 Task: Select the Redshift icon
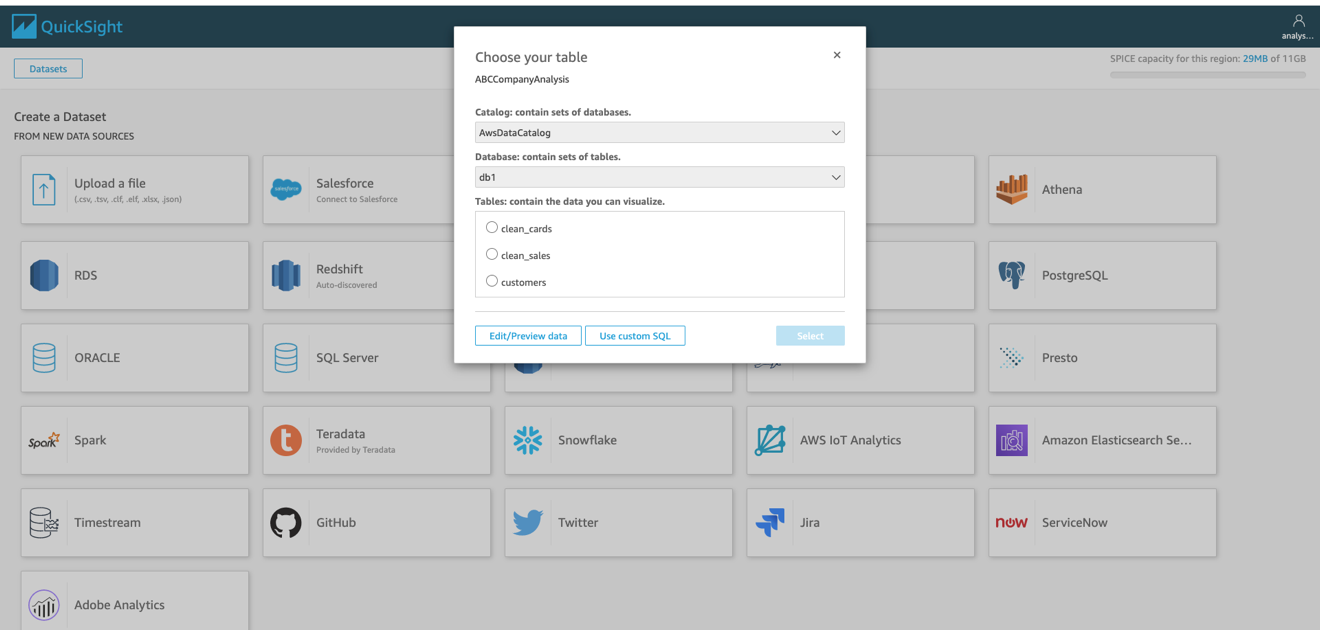point(286,275)
